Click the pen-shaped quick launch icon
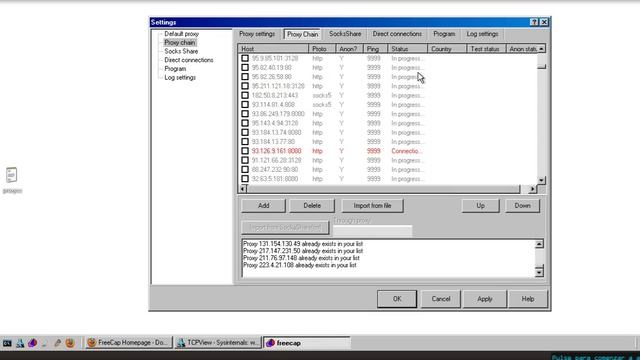The width and height of the screenshot is (640, 360). [58, 343]
